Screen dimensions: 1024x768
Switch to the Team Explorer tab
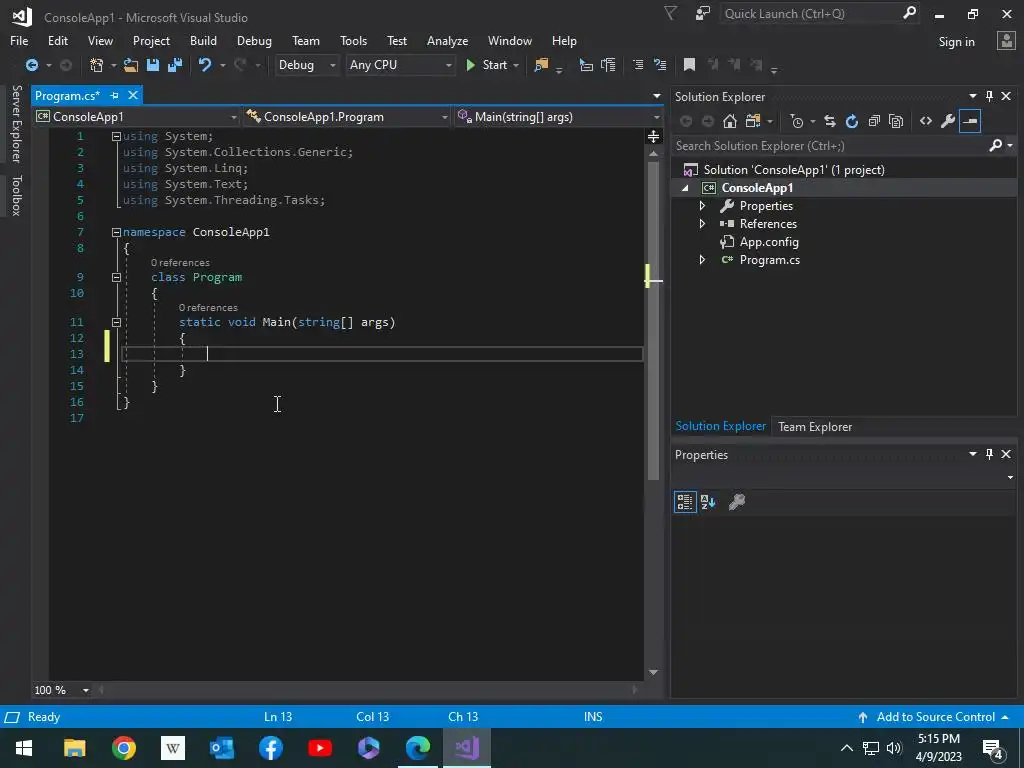click(815, 426)
